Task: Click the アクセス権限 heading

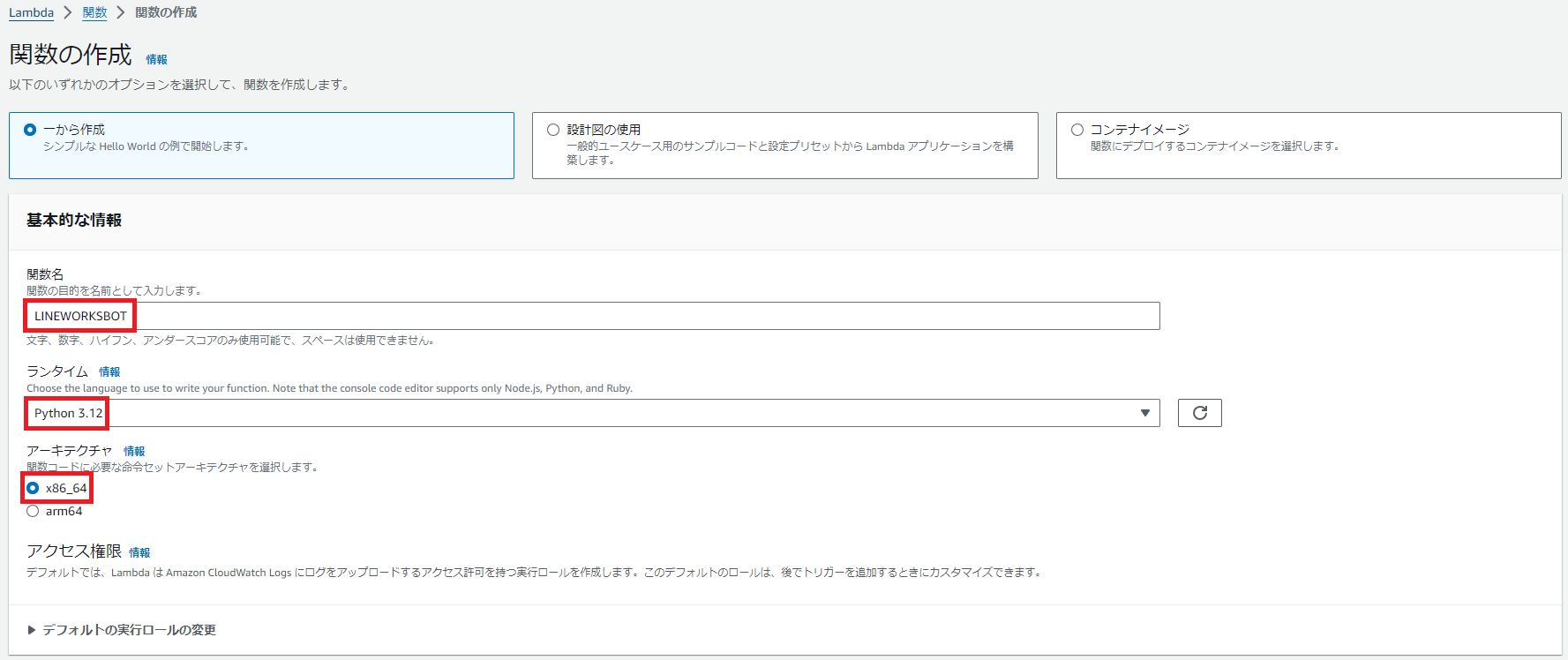Action: (x=74, y=551)
